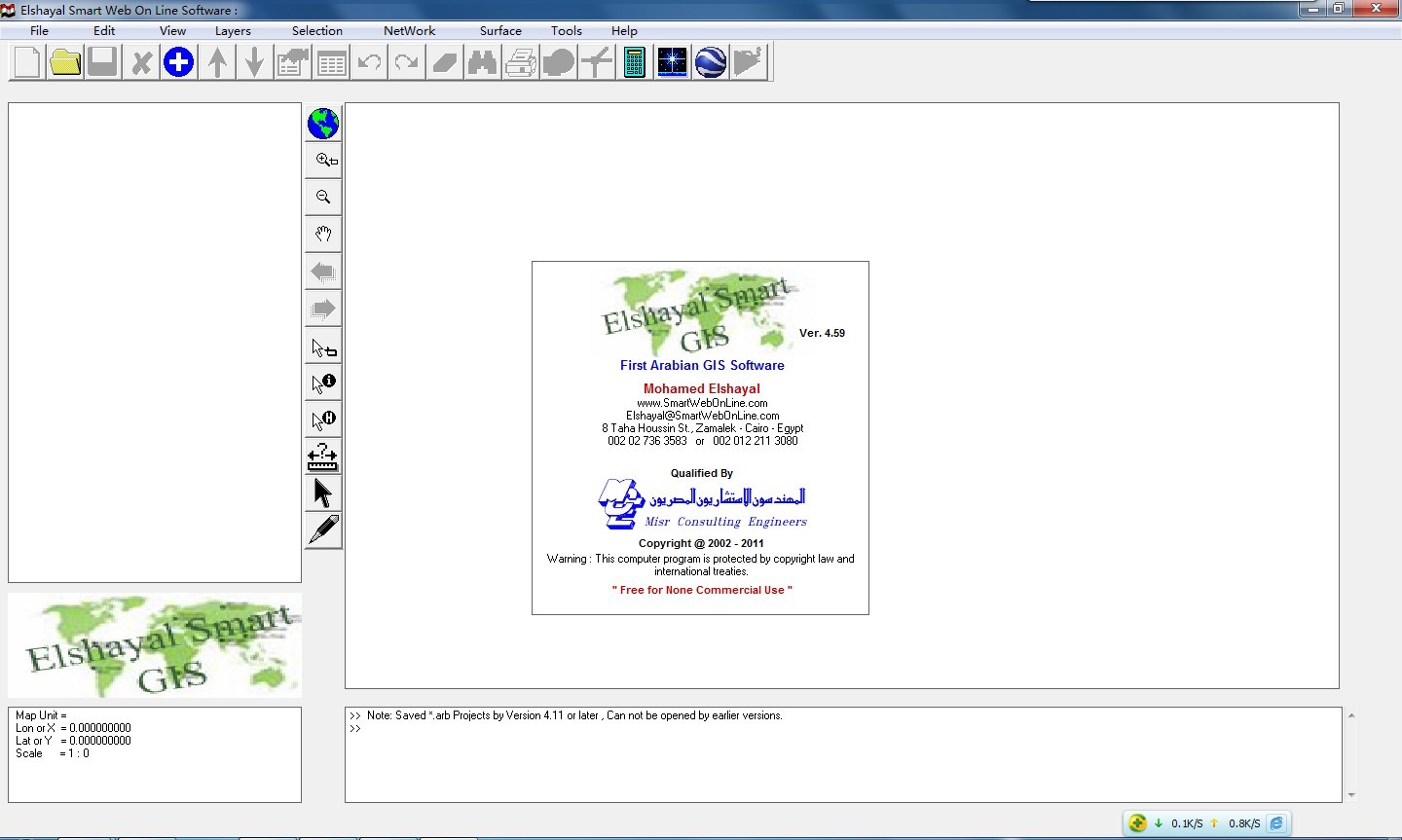Viewport: 1402px width, 840px height.
Task: Click the New project blank page icon
Action: [27, 63]
